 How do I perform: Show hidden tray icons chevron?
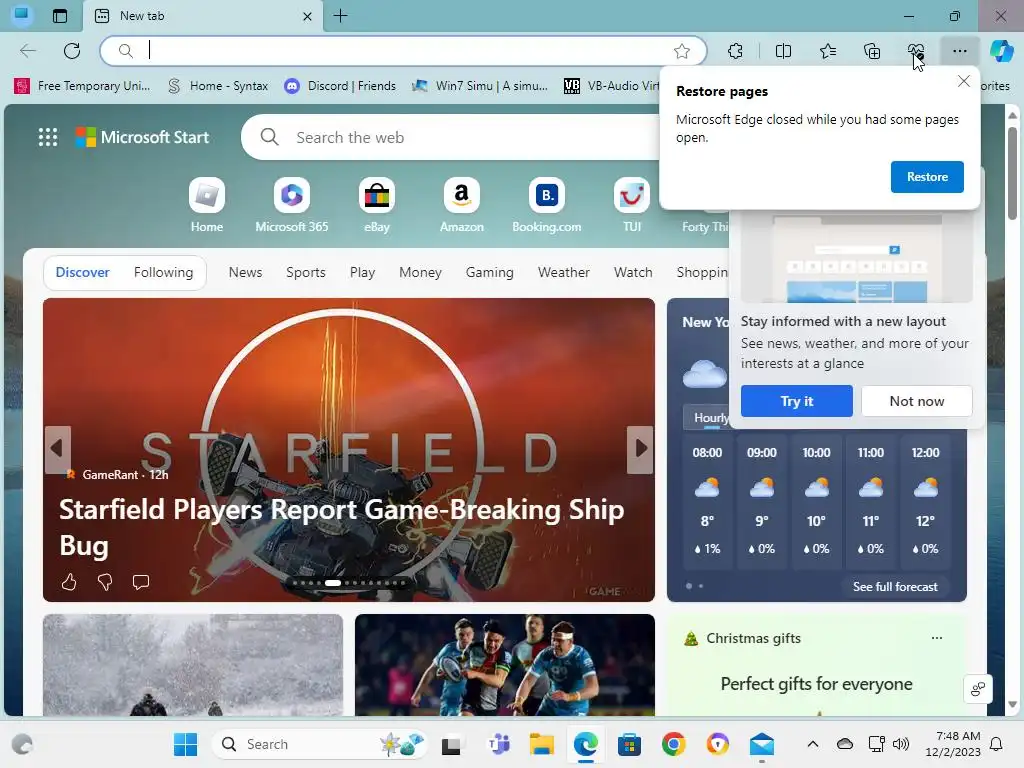point(812,744)
